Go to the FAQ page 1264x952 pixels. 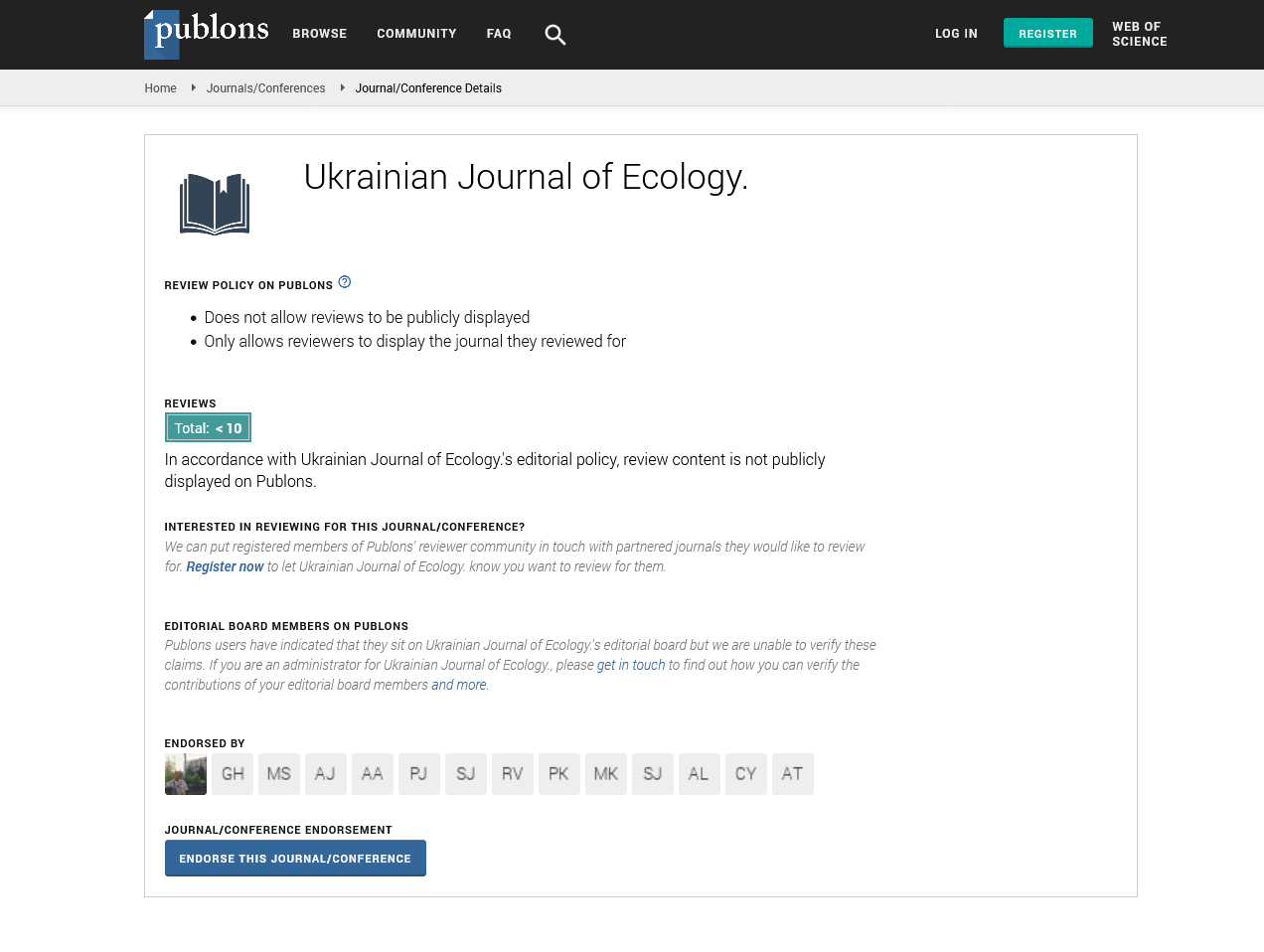tap(499, 34)
